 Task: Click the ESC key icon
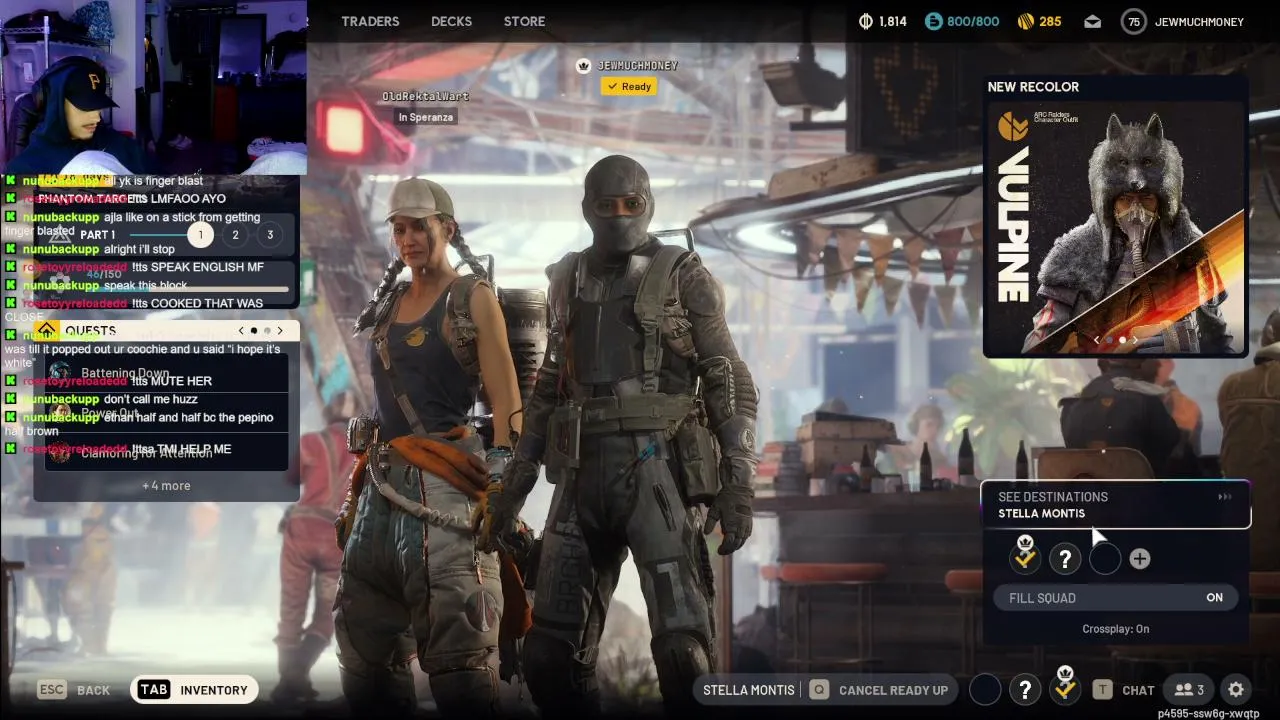click(52, 690)
